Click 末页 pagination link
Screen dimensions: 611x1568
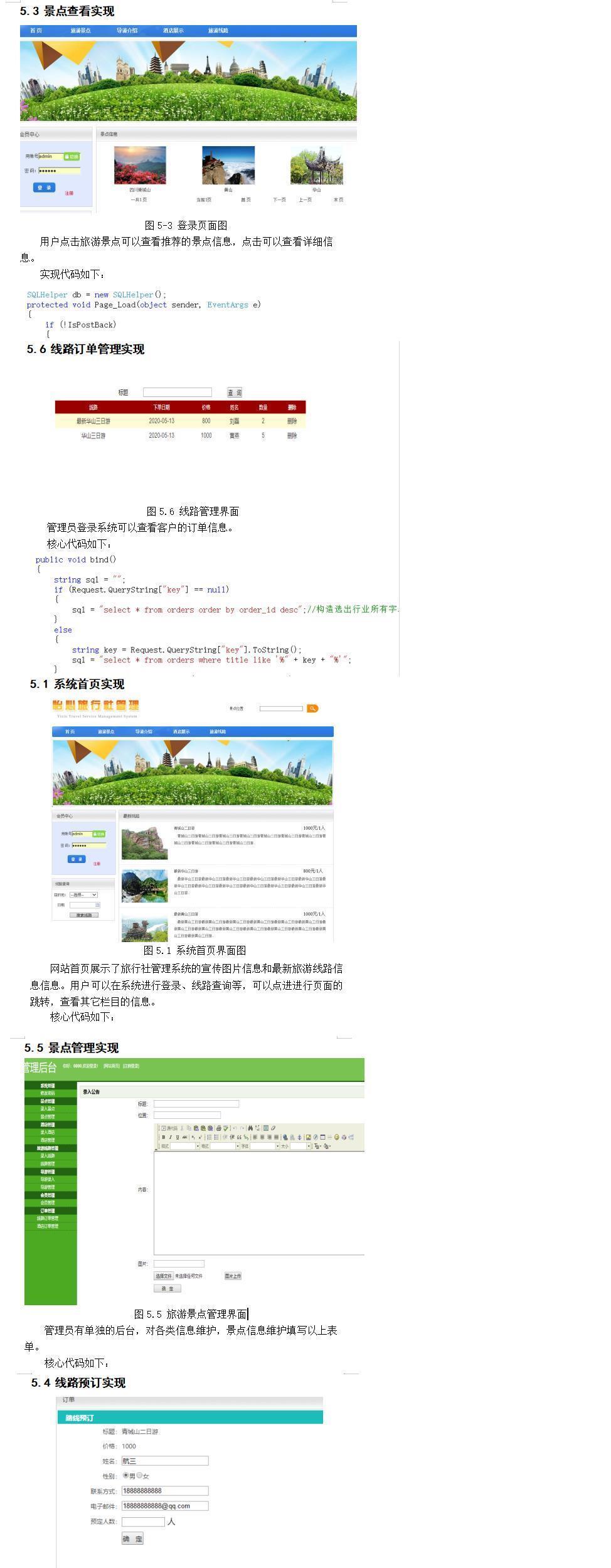[x=339, y=200]
